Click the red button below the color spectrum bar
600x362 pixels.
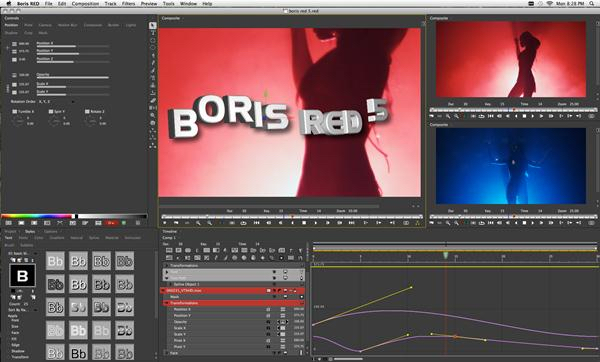(111, 223)
